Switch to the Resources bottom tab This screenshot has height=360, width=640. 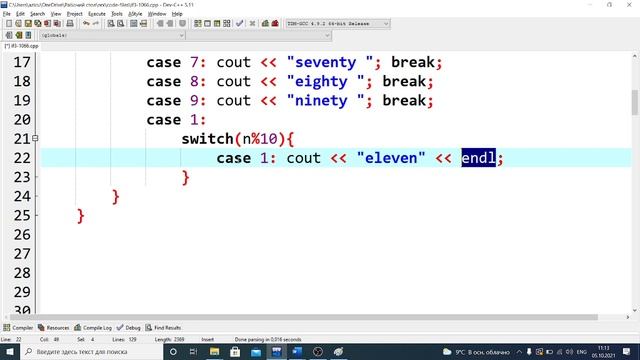tap(53, 328)
